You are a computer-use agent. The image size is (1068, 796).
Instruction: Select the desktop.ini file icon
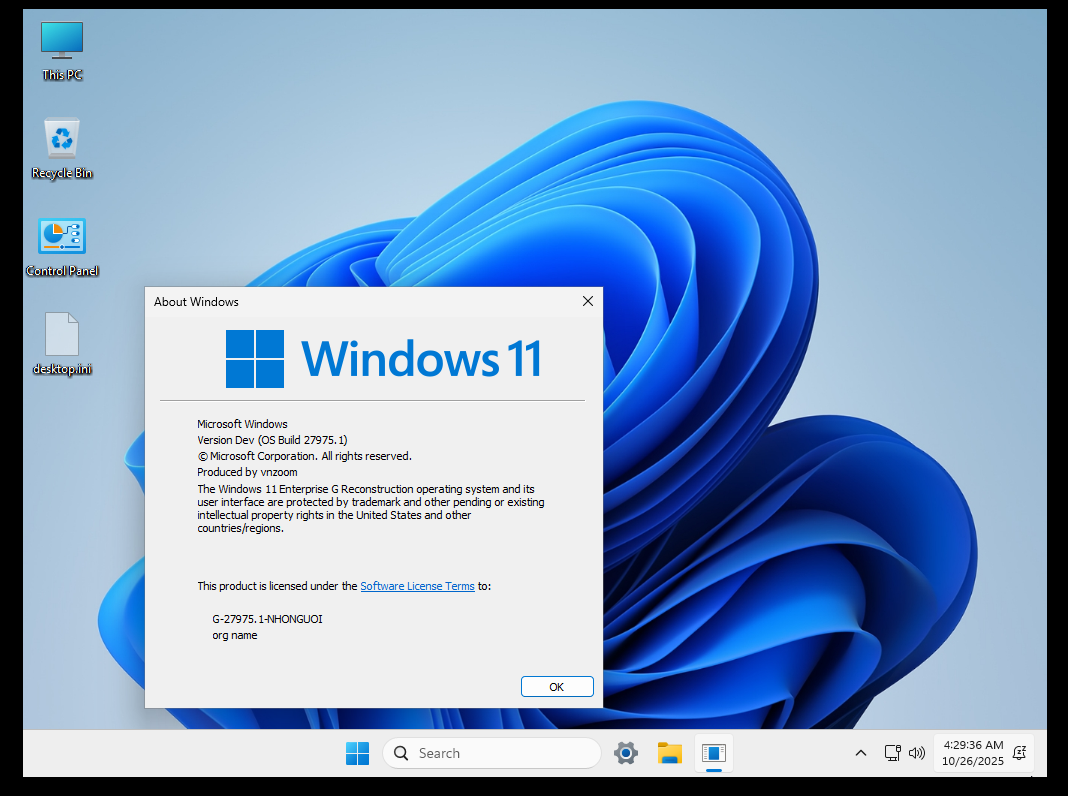coord(62,344)
